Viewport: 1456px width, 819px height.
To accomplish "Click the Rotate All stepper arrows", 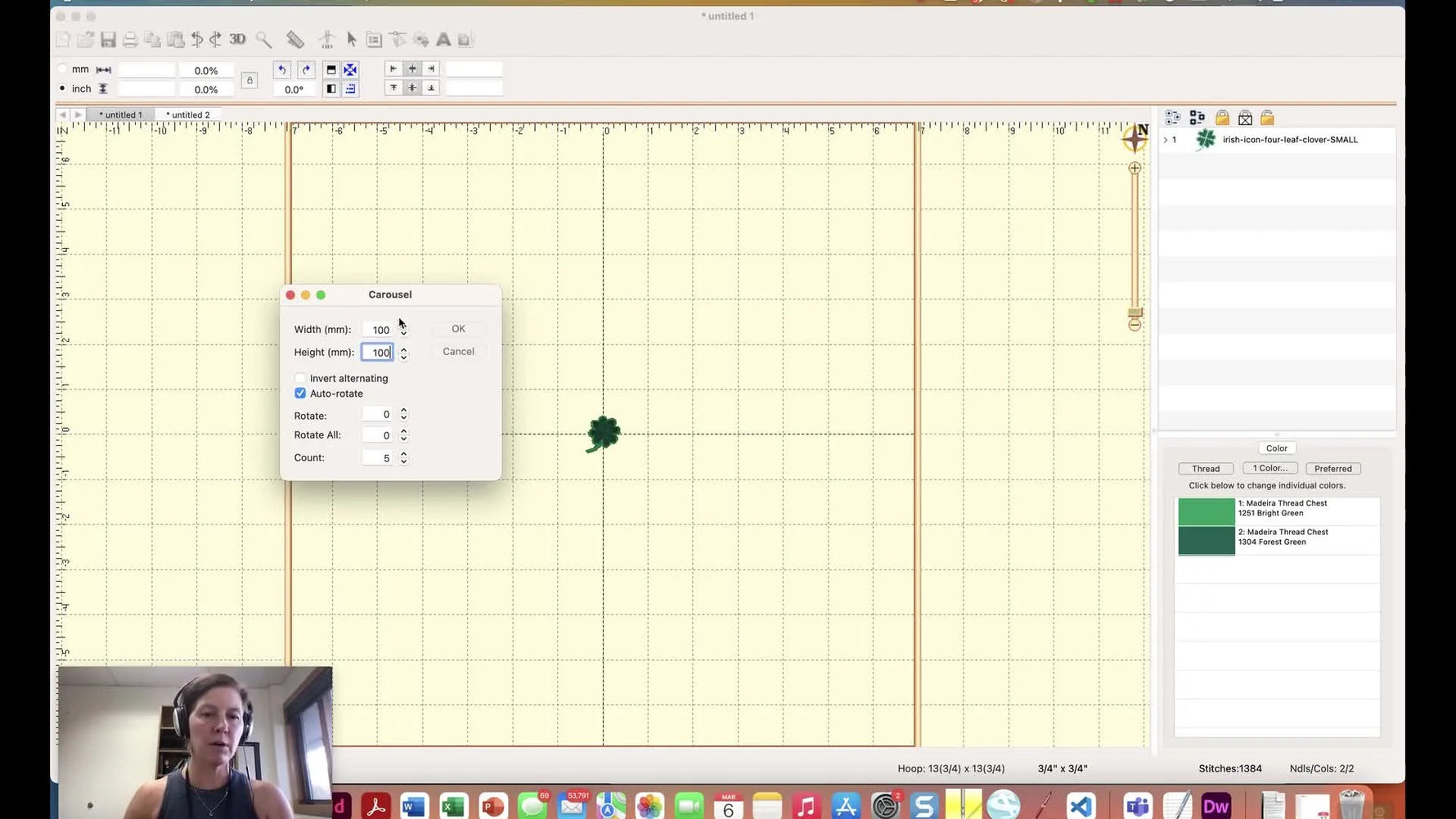I will click(x=403, y=435).
